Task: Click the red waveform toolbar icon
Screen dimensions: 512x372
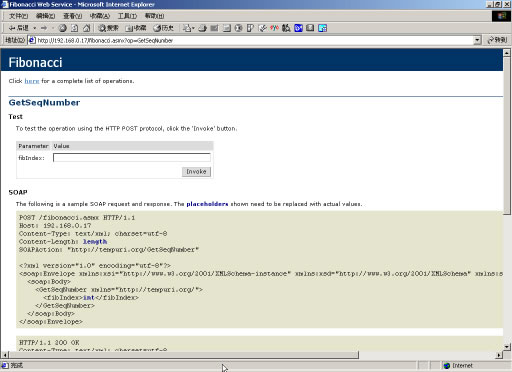Action: coord(274,28)
